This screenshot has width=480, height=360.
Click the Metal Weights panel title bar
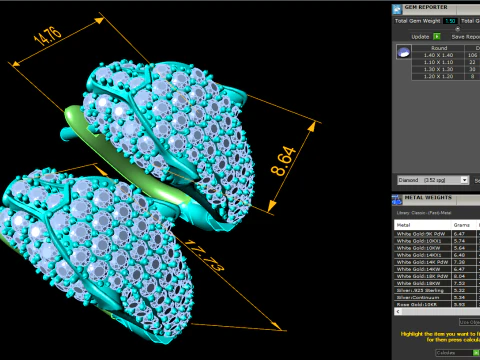tap(441, 200)
